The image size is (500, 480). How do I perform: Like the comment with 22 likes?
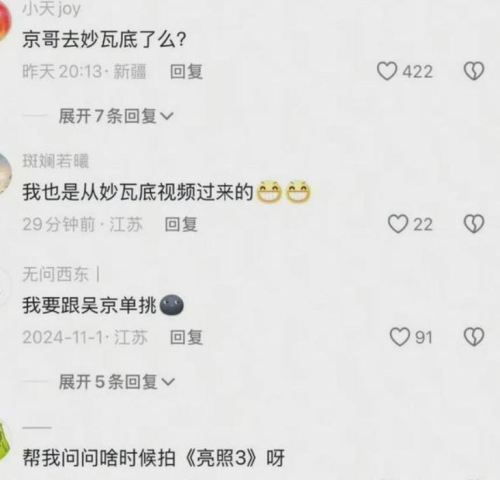(398, 224)
